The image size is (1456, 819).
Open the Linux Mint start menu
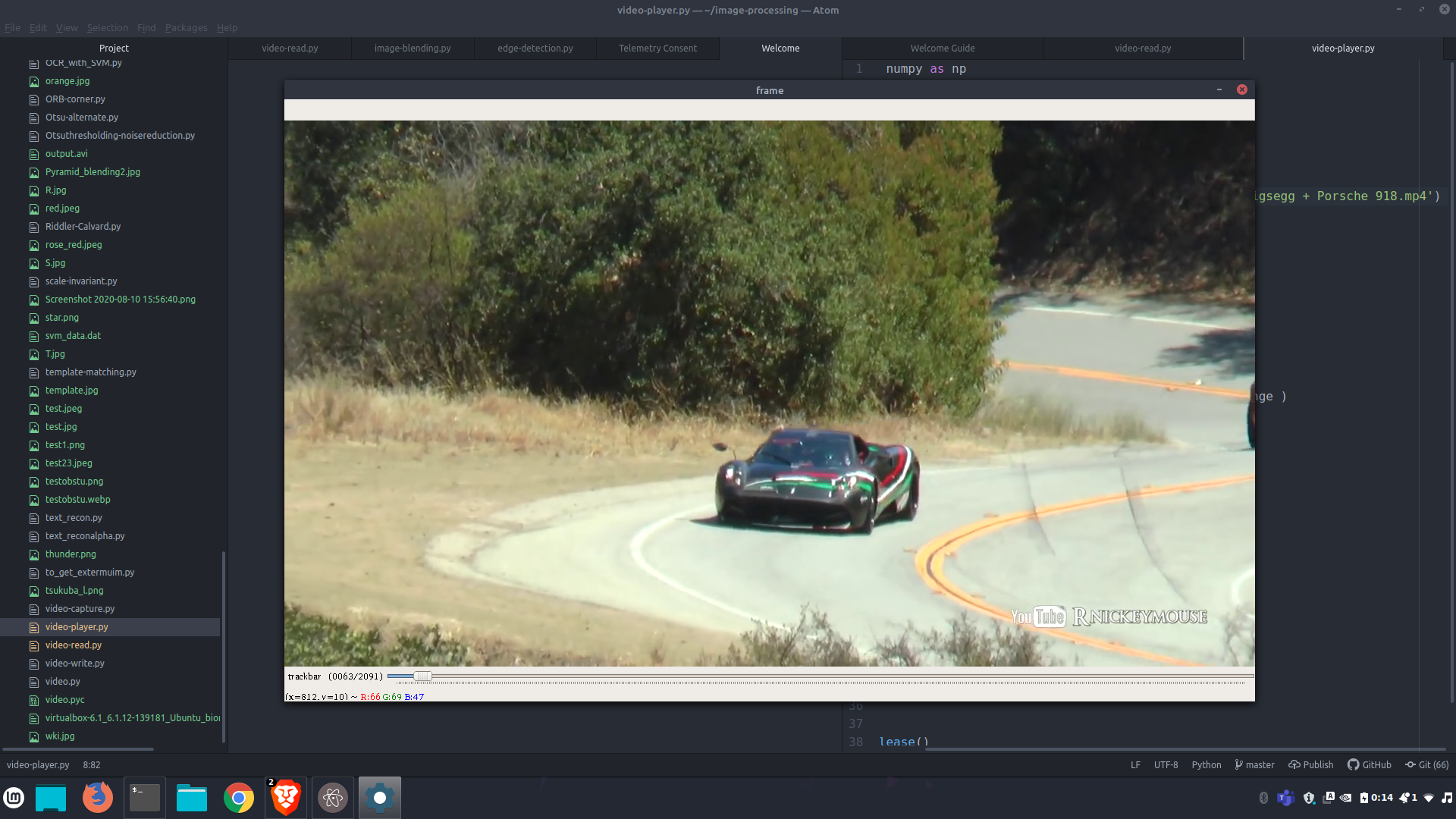[14, 798]
